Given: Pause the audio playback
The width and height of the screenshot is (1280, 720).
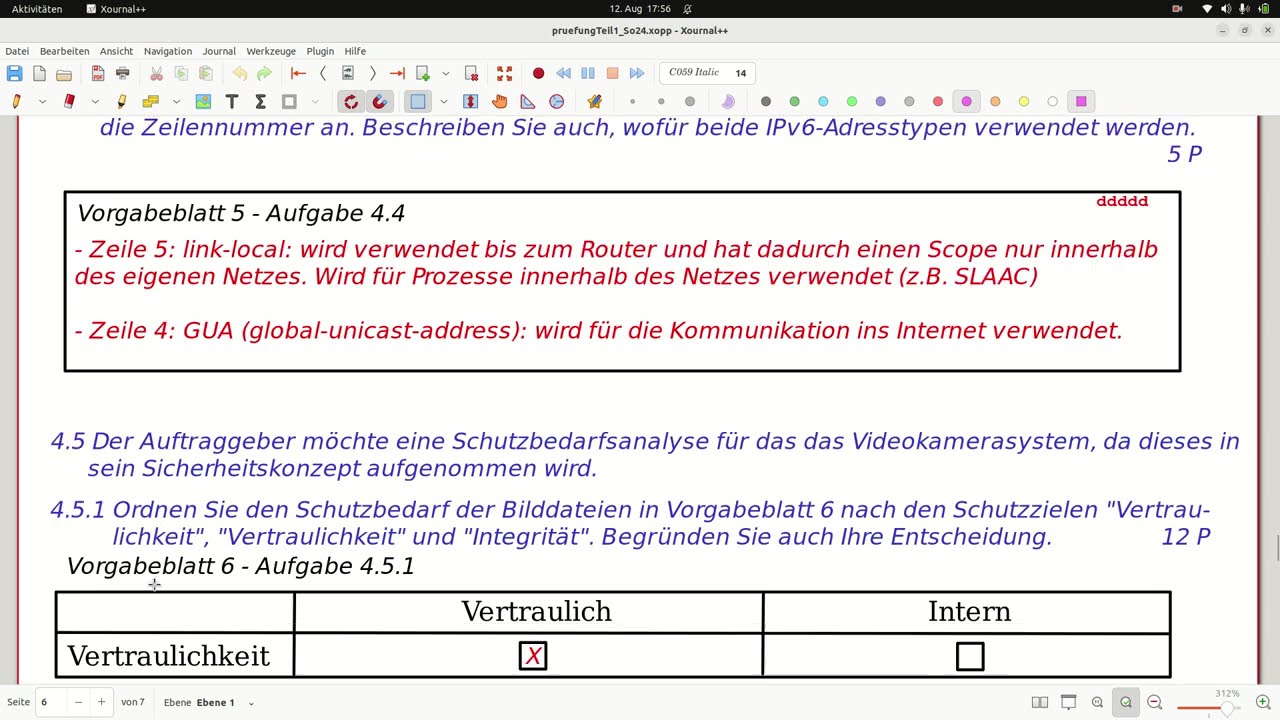Looking at the screenshot, I should [588, 73].
